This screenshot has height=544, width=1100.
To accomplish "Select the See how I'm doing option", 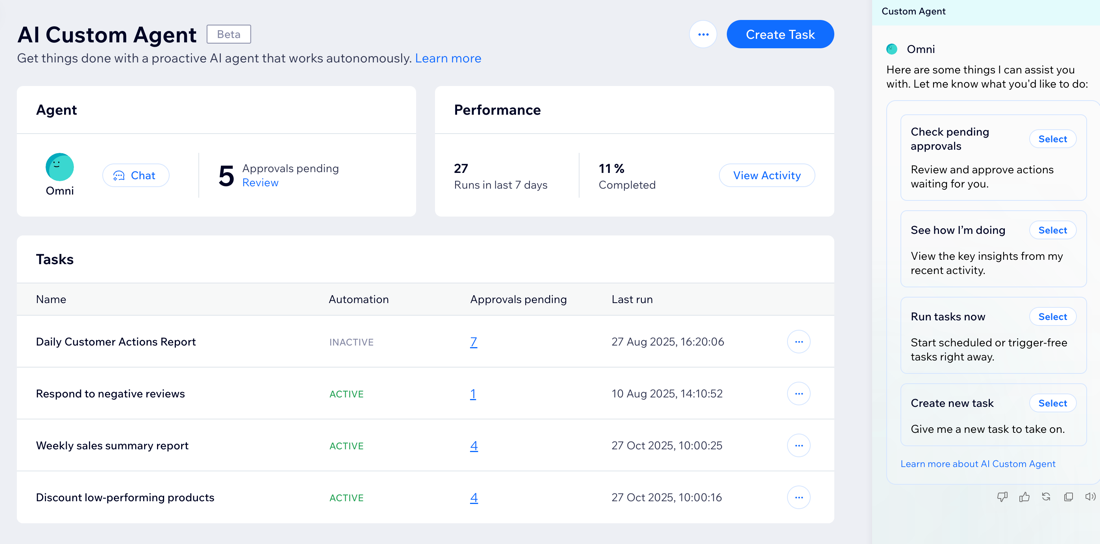I will coord(1052,230).
